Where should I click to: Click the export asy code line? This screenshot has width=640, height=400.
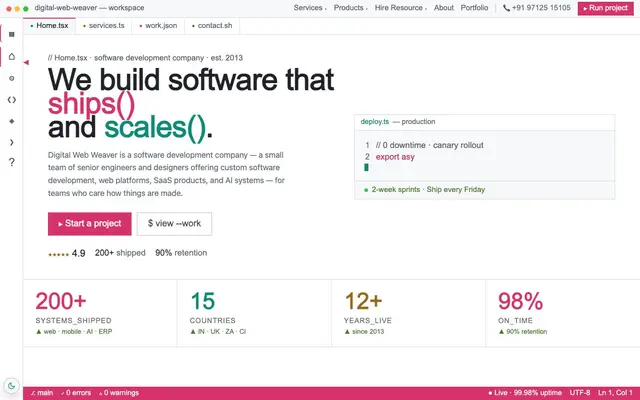(x=395, y=157)
